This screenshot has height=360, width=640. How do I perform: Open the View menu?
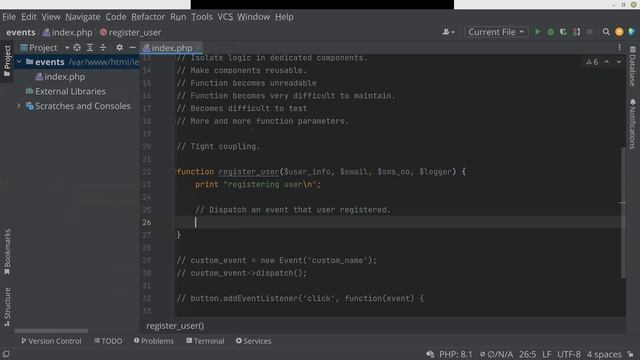(51, 17)
